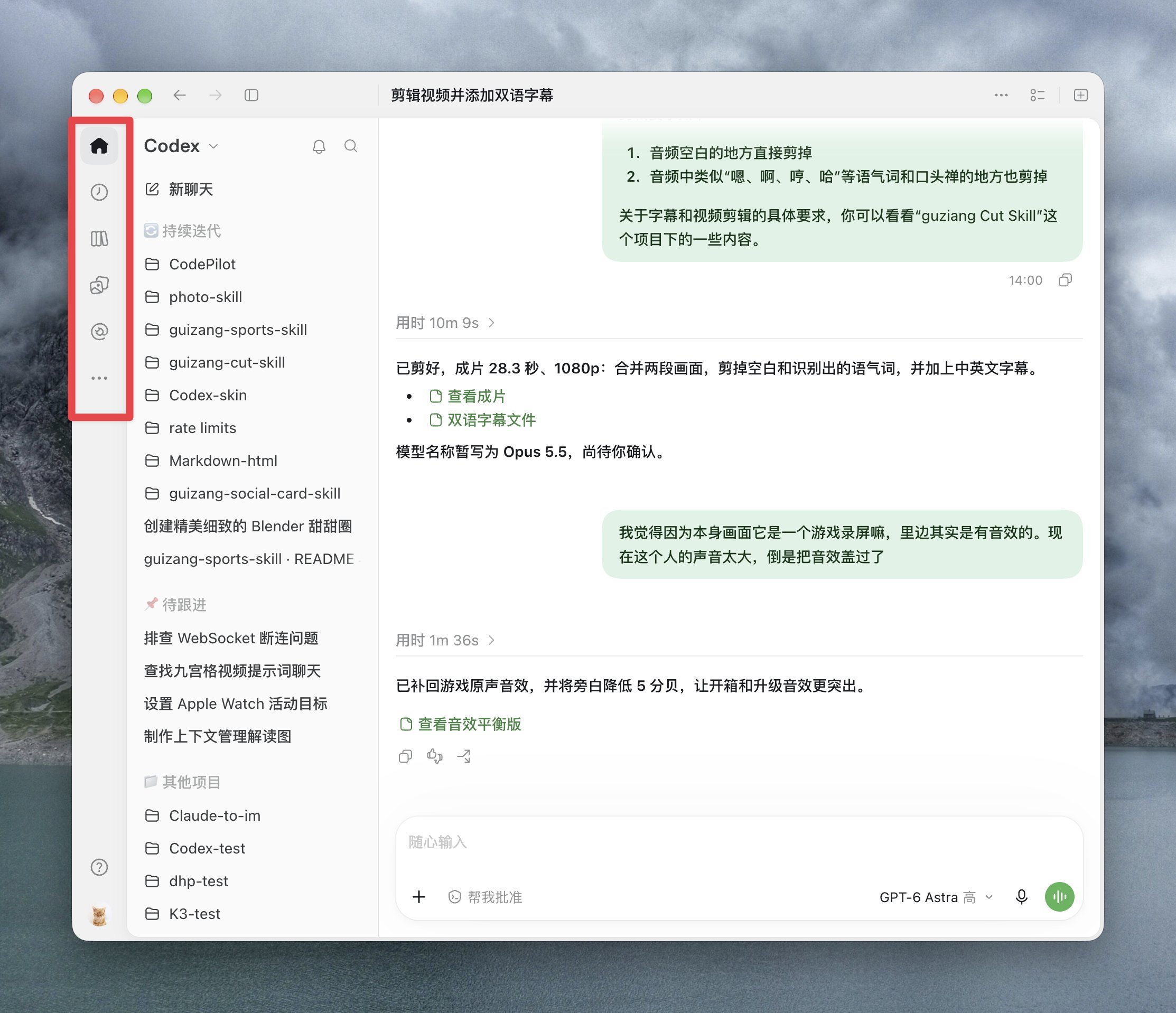Open the 查看音效平衡版 link
The image size is (1176, 1013).
click(460, 724)
